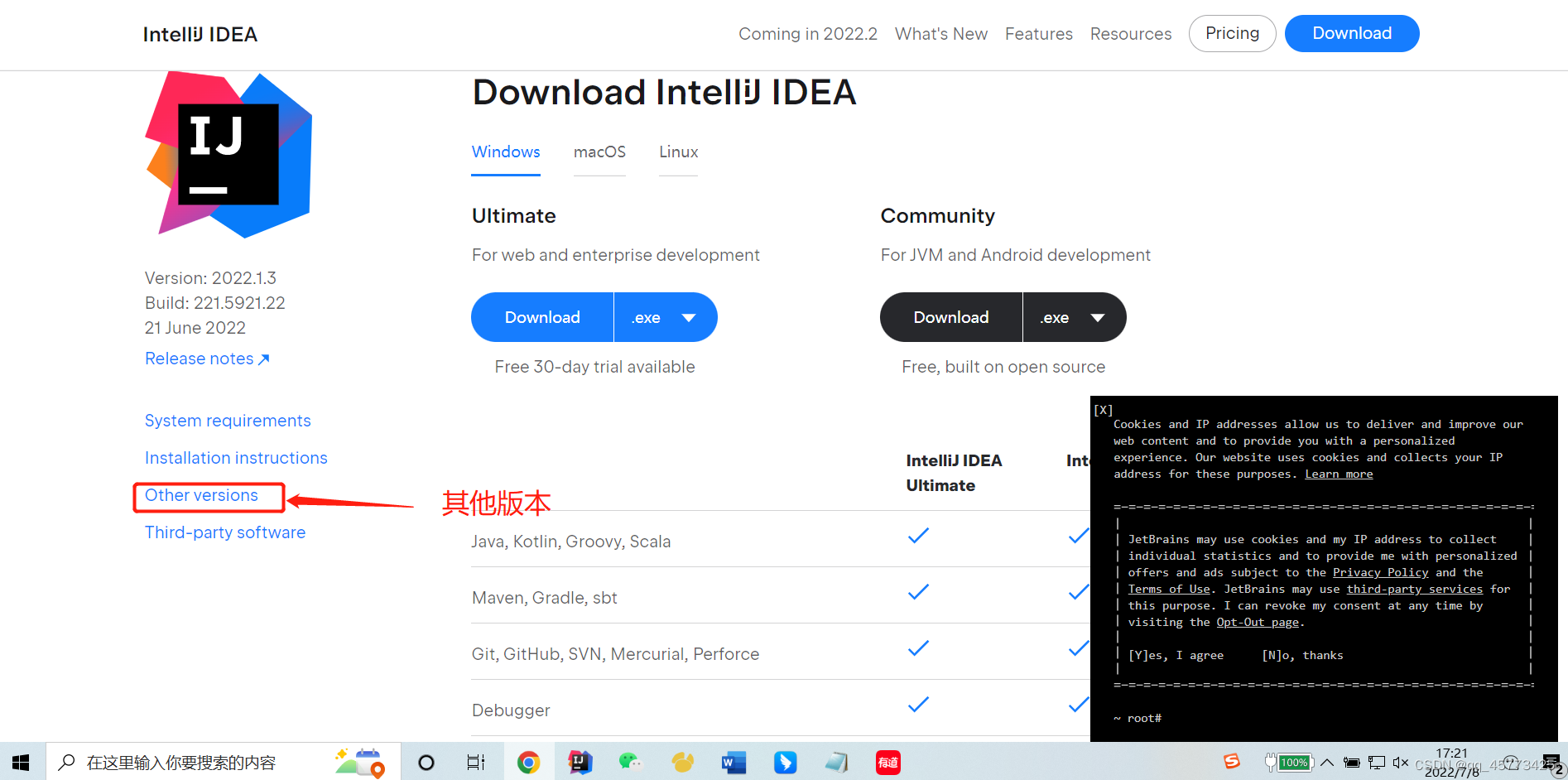Launch IntelliJ IDEA from the taskbar

tap(580, 762)
